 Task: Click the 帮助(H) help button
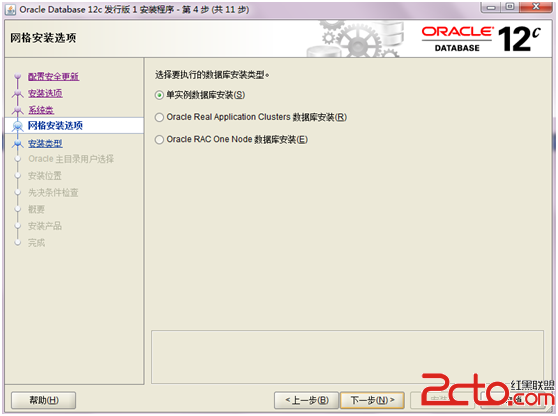pos(43,400)
